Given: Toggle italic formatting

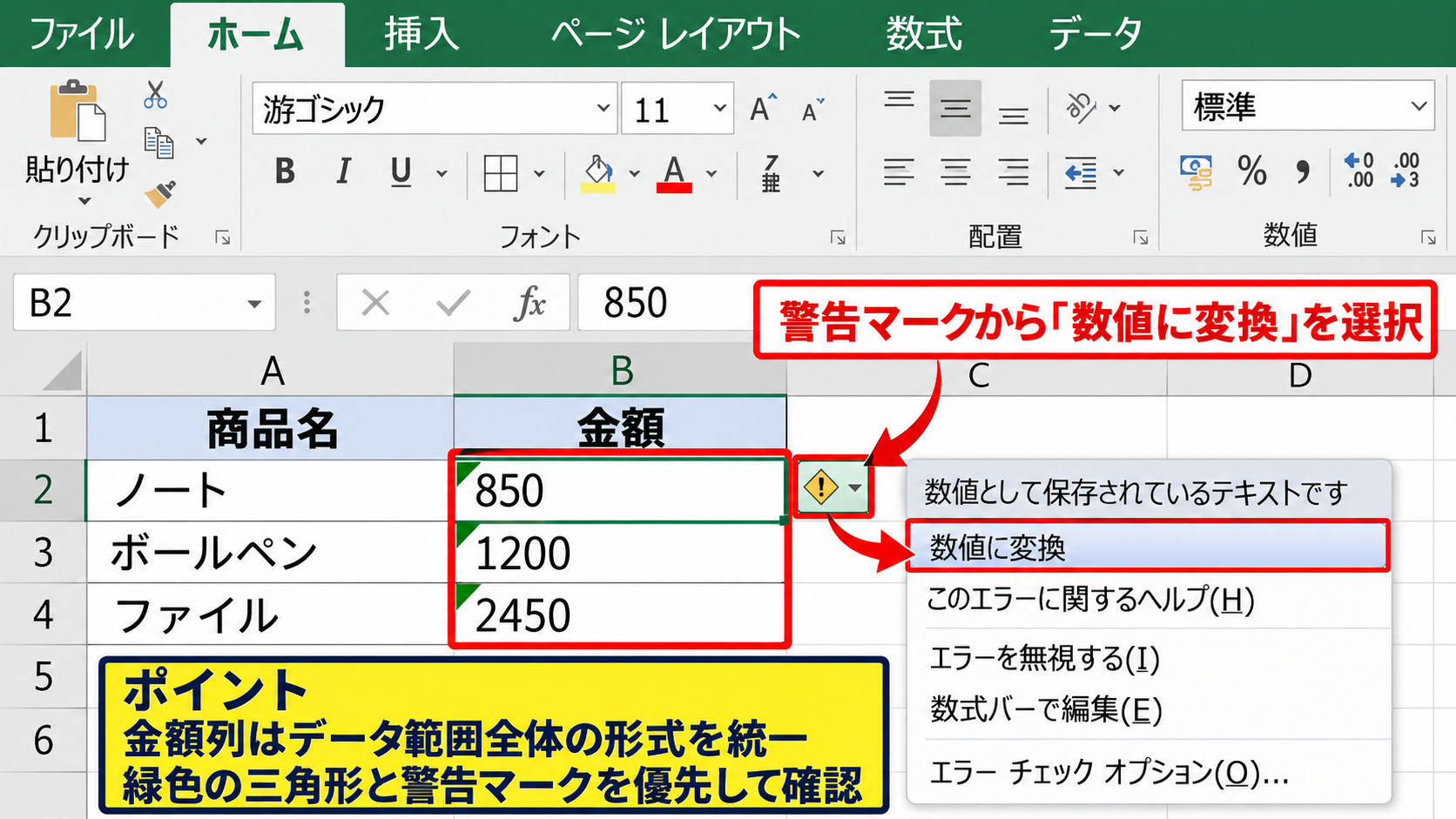Looking at the screenshot, I should pyautogui.click(x=343, y=172).
